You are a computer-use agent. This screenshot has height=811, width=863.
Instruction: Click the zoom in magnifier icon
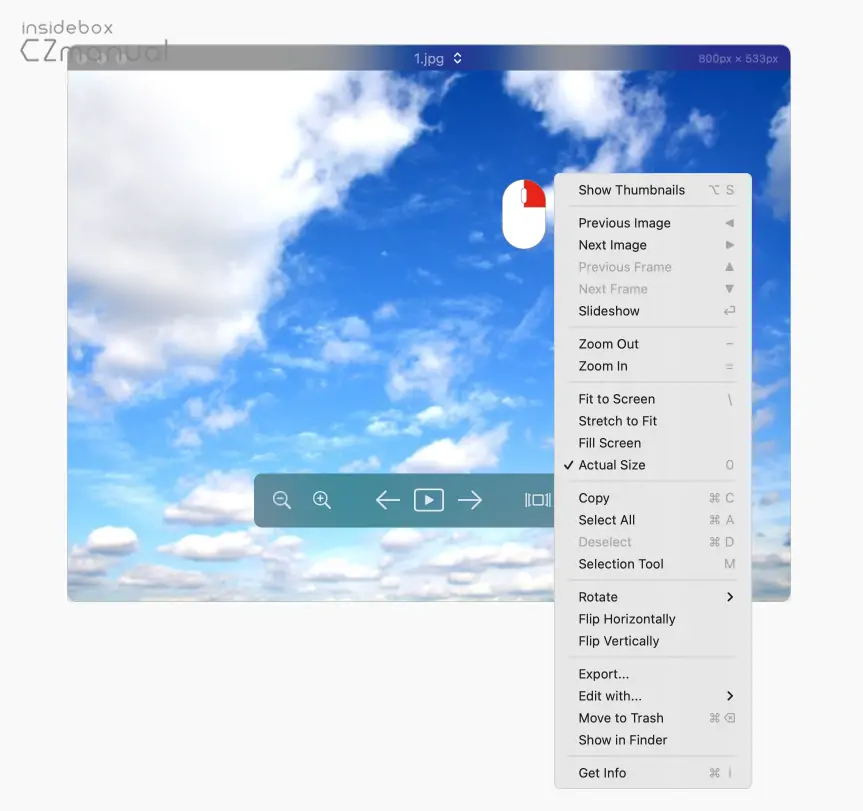[322, 500]
